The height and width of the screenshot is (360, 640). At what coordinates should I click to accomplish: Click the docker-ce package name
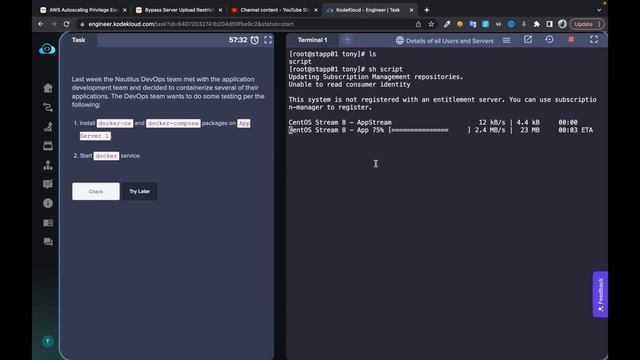coord(115,123)
